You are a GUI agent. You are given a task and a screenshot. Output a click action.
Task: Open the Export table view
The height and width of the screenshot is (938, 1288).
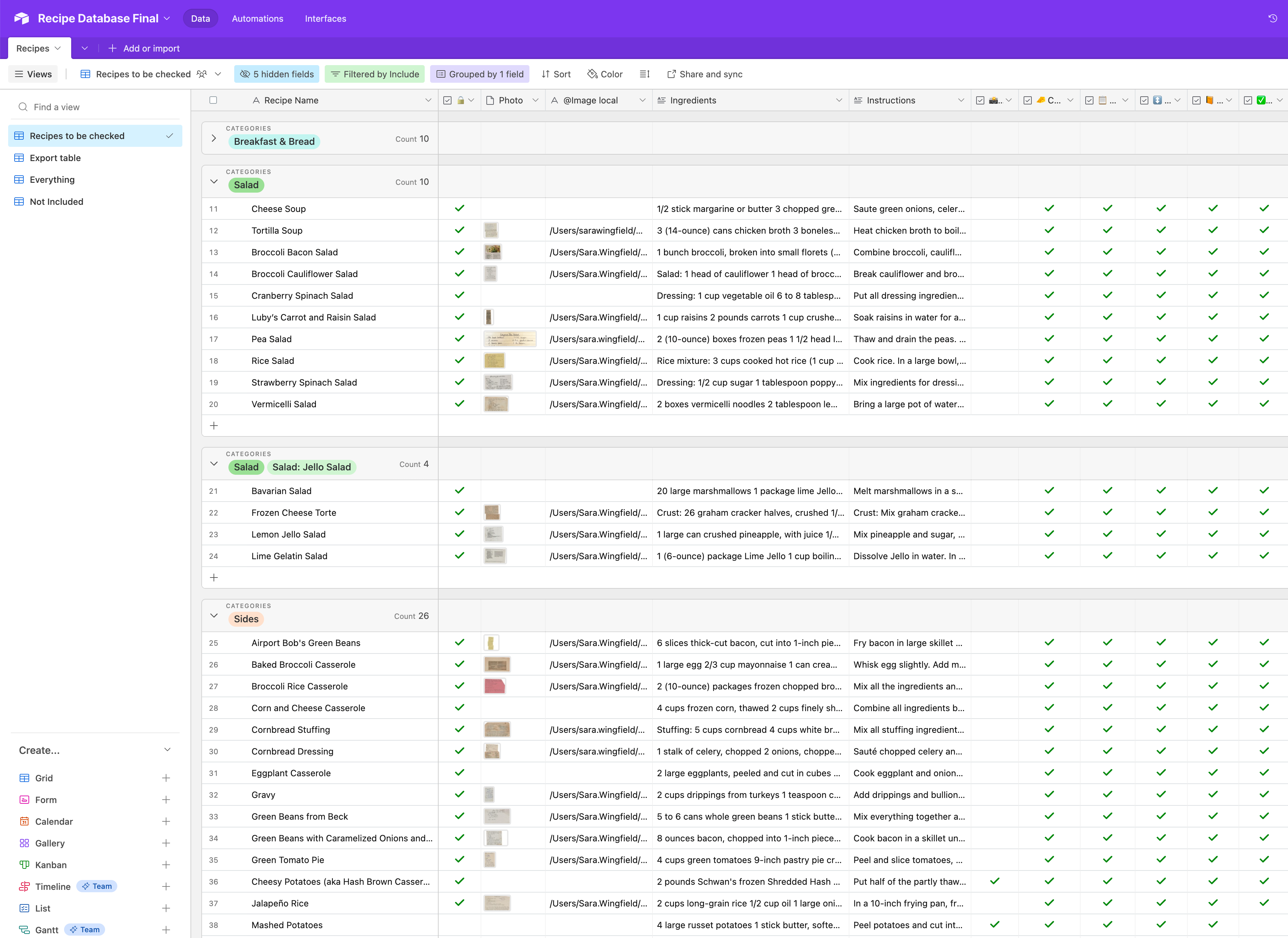pos(55,158)
